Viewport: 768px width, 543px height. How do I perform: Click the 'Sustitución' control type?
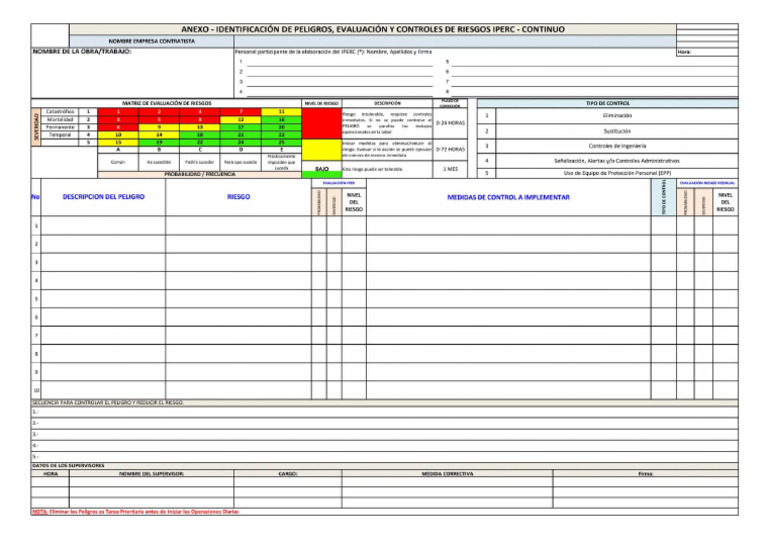point(608,132)
